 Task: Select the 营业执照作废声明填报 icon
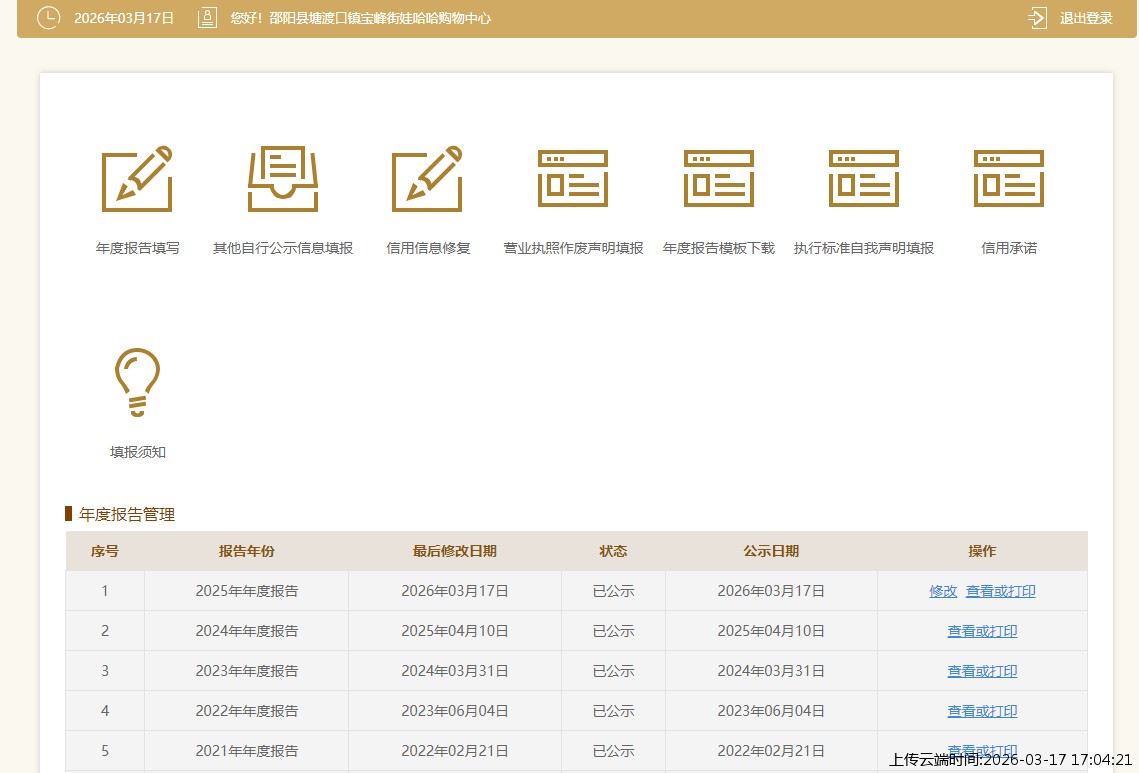pyautogui.click(x=573, y=179)
